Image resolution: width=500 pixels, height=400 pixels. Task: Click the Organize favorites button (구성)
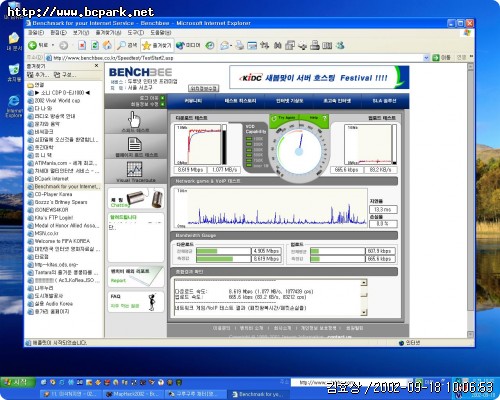point(65,75)
